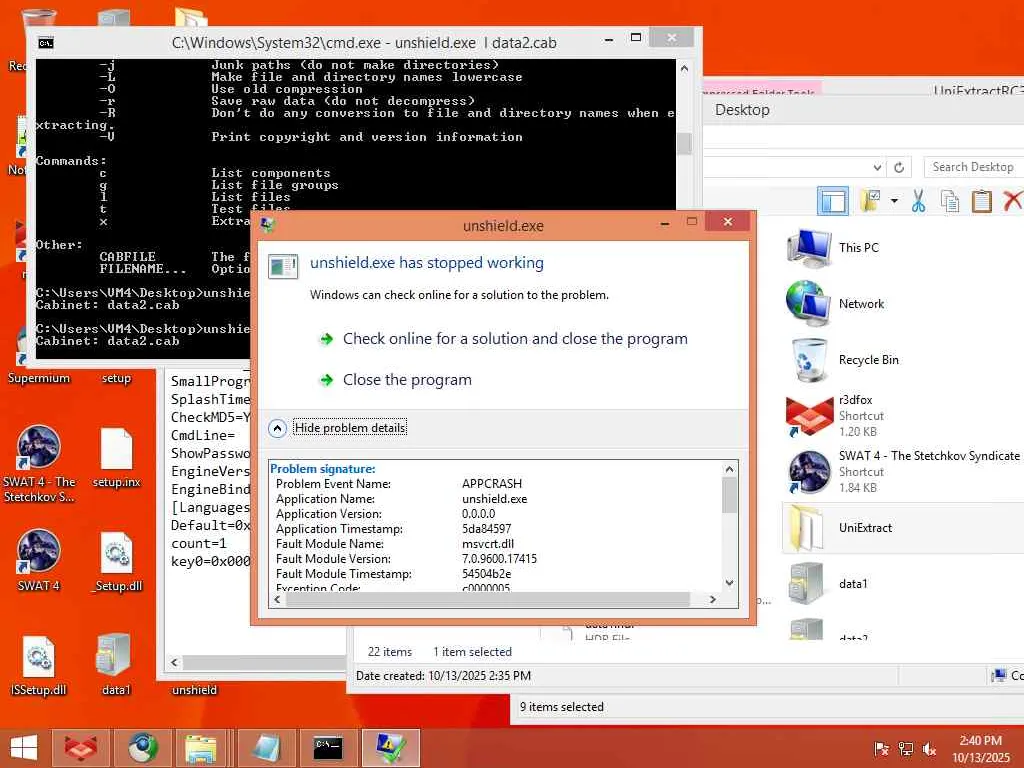The image size is (1024, 768).
Task: Click horizontal scrollbar left arrow in problem details
Action: [278, 599]
